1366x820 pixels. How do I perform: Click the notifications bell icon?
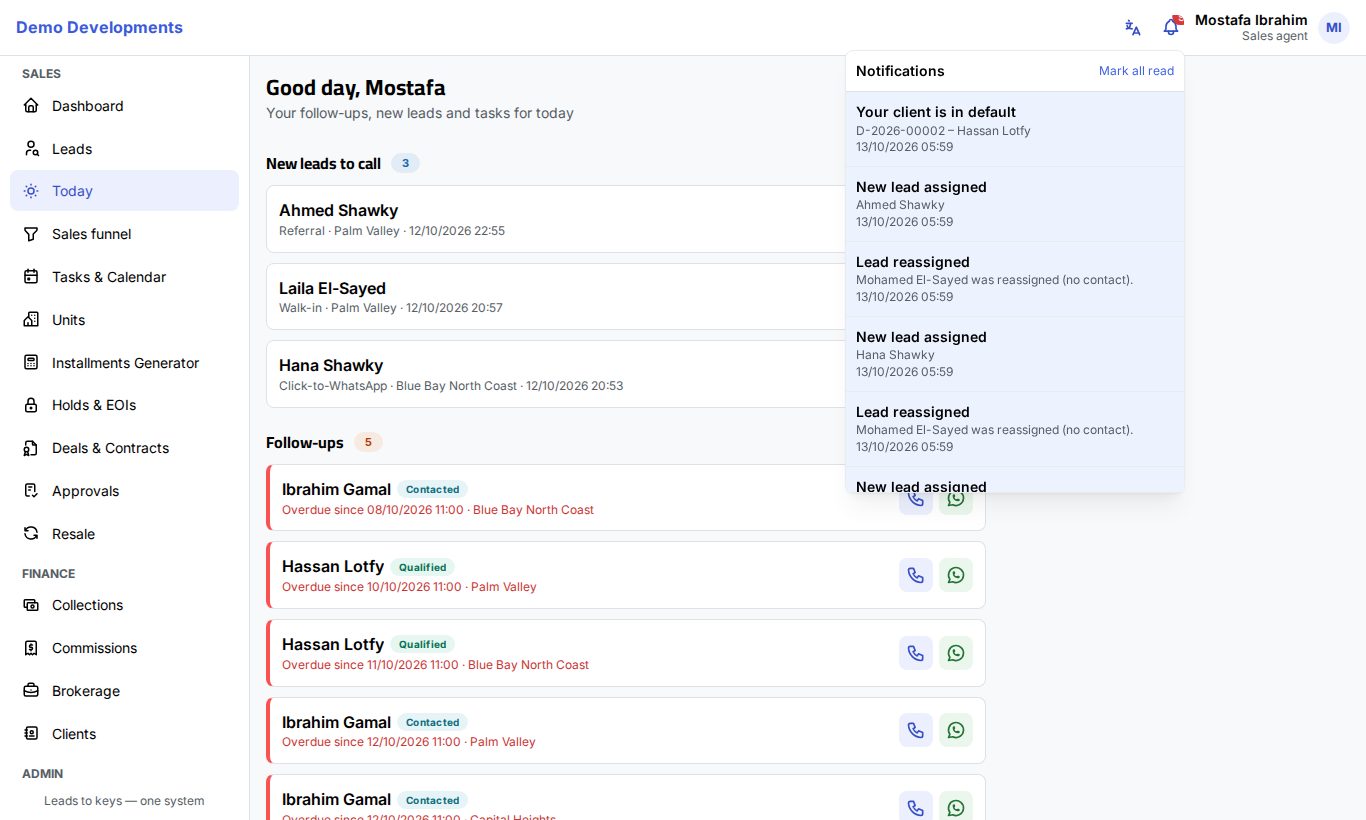(1171, 28)
